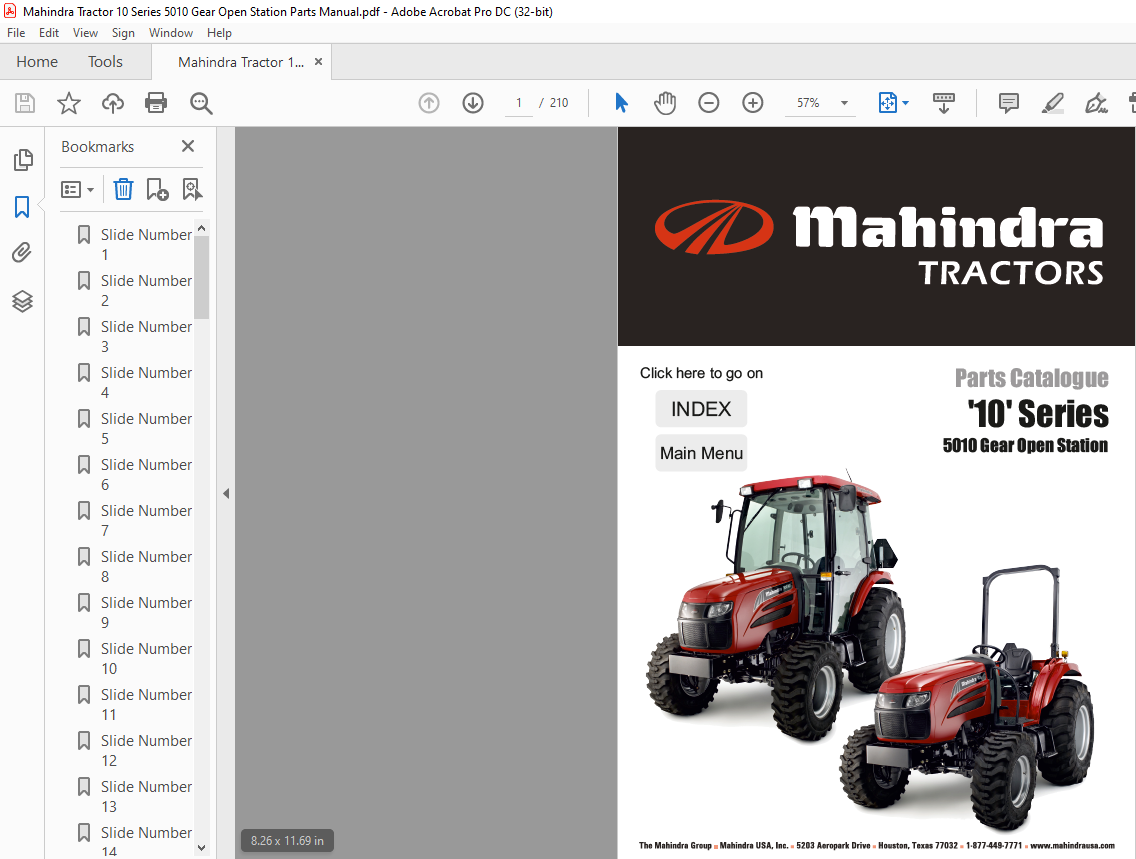Open the Find text magnifier

(x=201, y=103)
